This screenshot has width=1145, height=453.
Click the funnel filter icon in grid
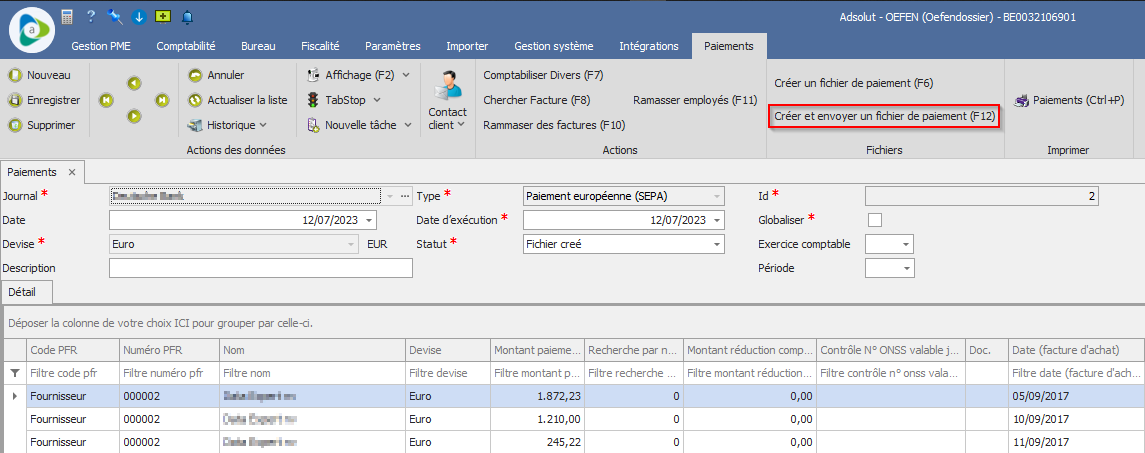15,373
